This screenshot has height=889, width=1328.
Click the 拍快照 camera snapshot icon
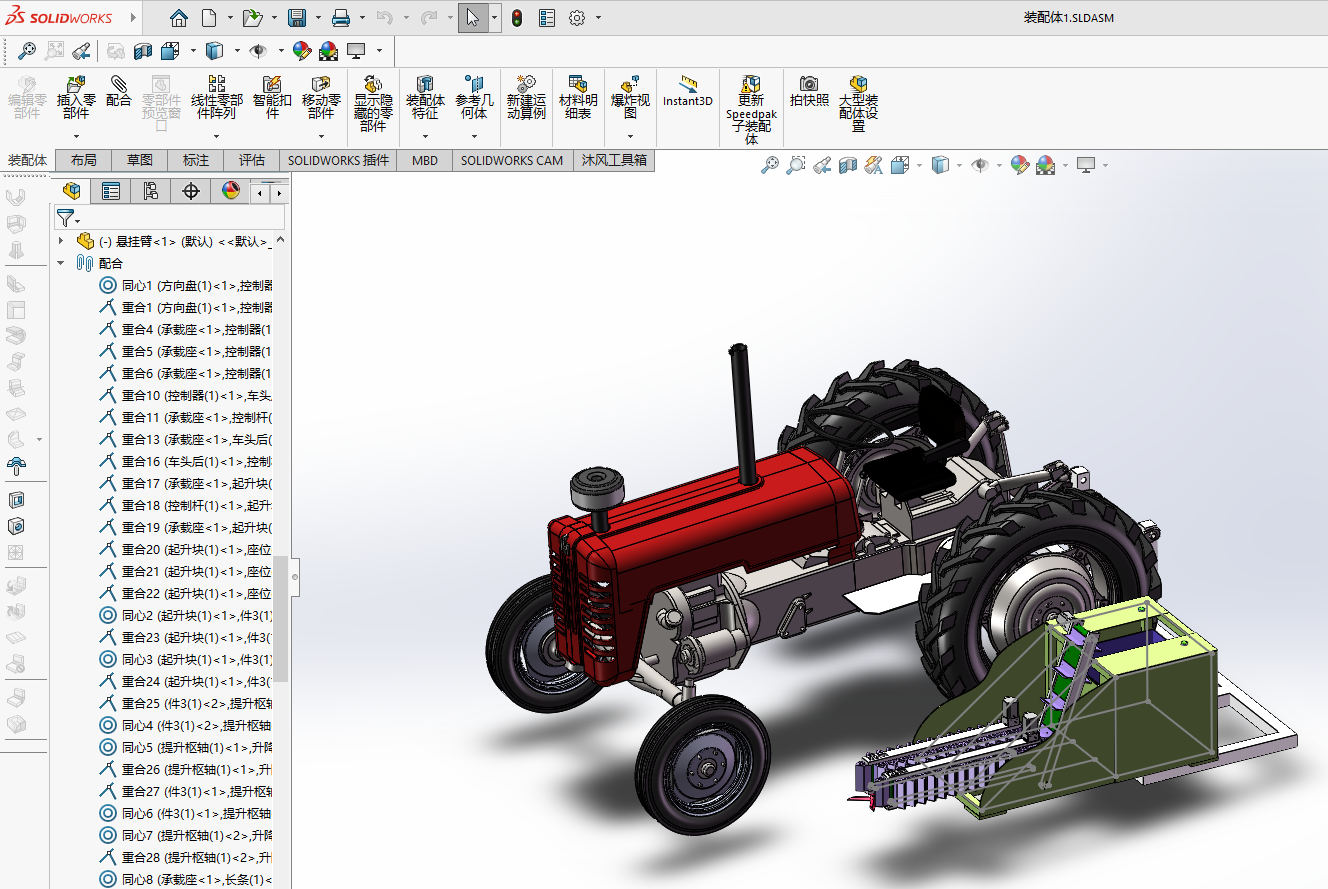point(809,91)
